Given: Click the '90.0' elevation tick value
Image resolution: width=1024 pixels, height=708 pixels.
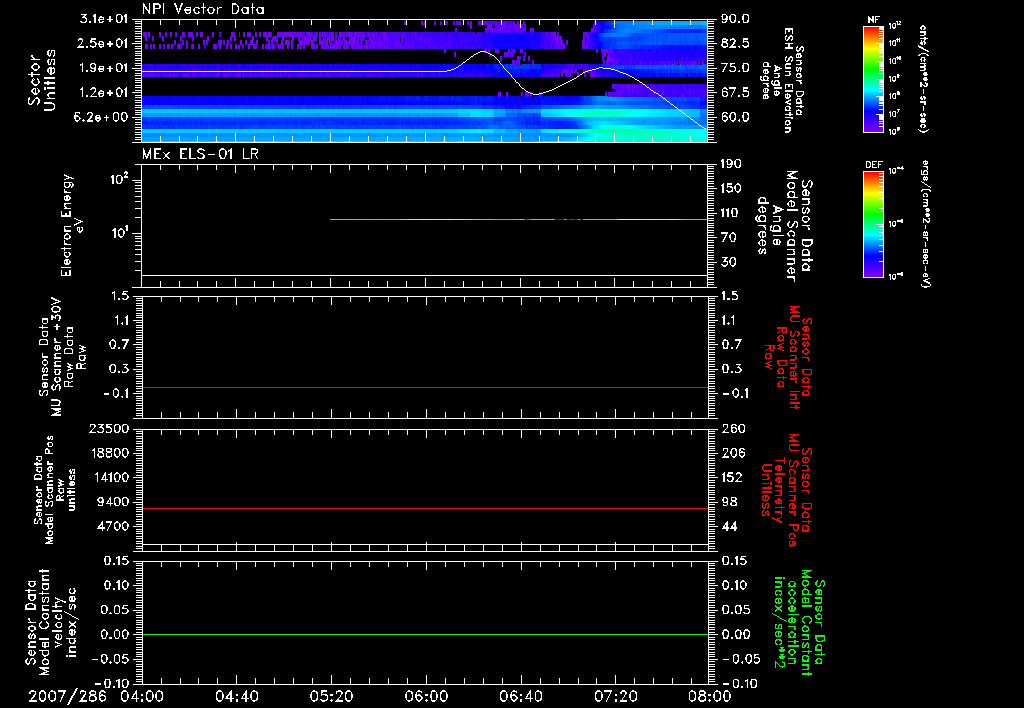Looking at the screenshot, I should tap(735, 19).
